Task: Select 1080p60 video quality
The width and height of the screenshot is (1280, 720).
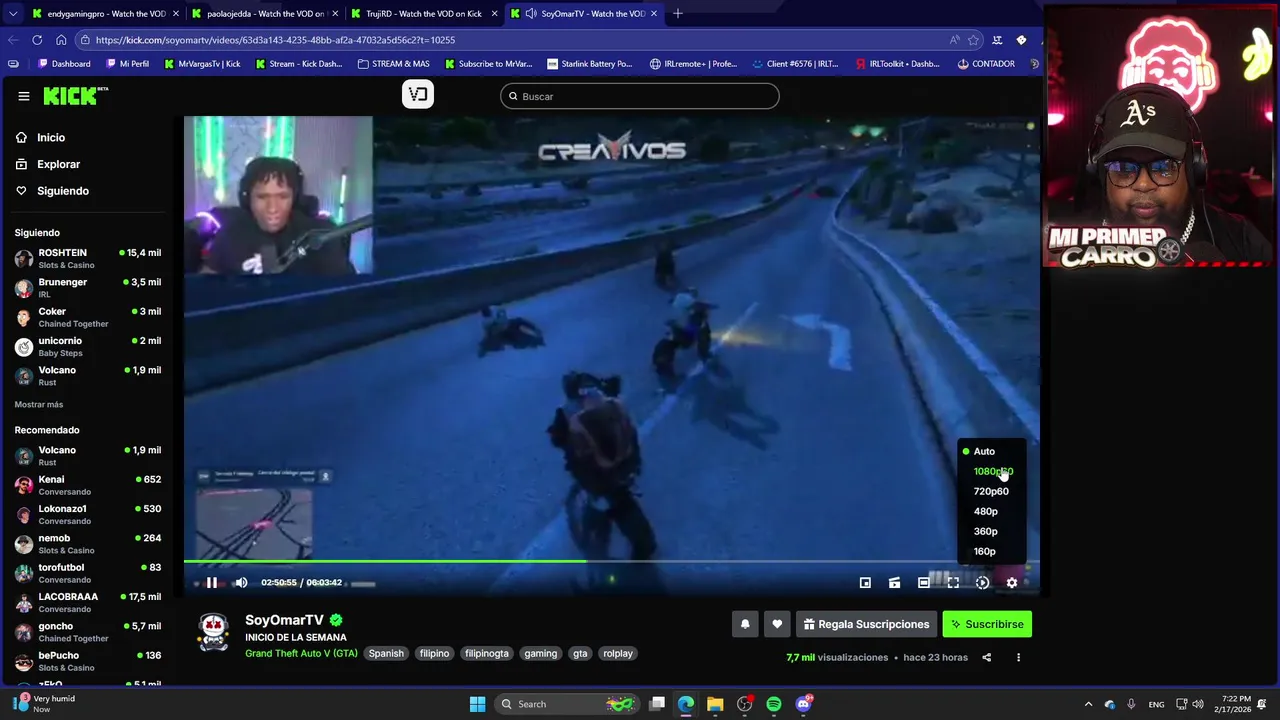Action: click(992, 471)
